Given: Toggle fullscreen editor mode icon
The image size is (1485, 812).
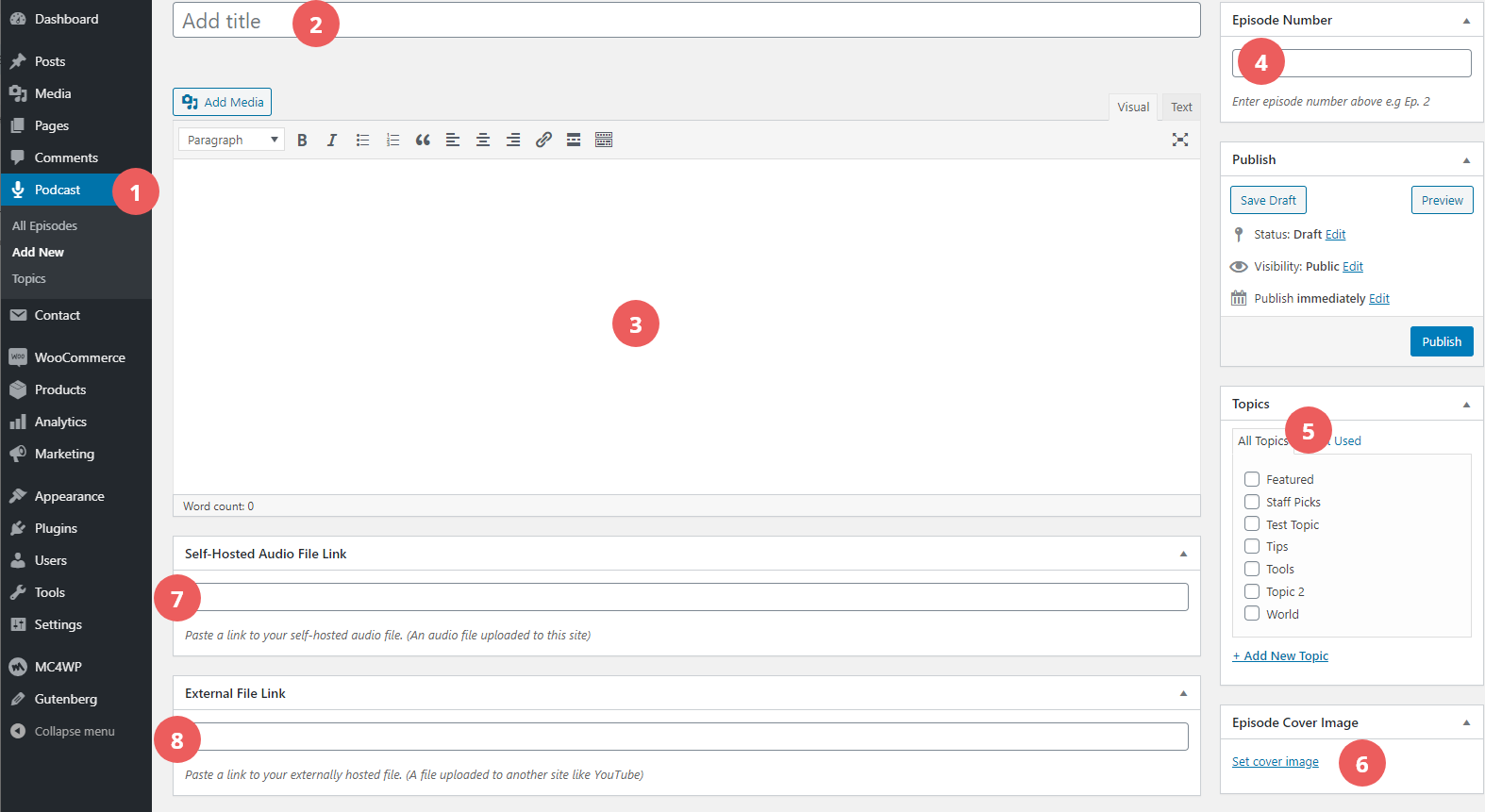Looking at the screenshot, I should tap(1179, 140).
